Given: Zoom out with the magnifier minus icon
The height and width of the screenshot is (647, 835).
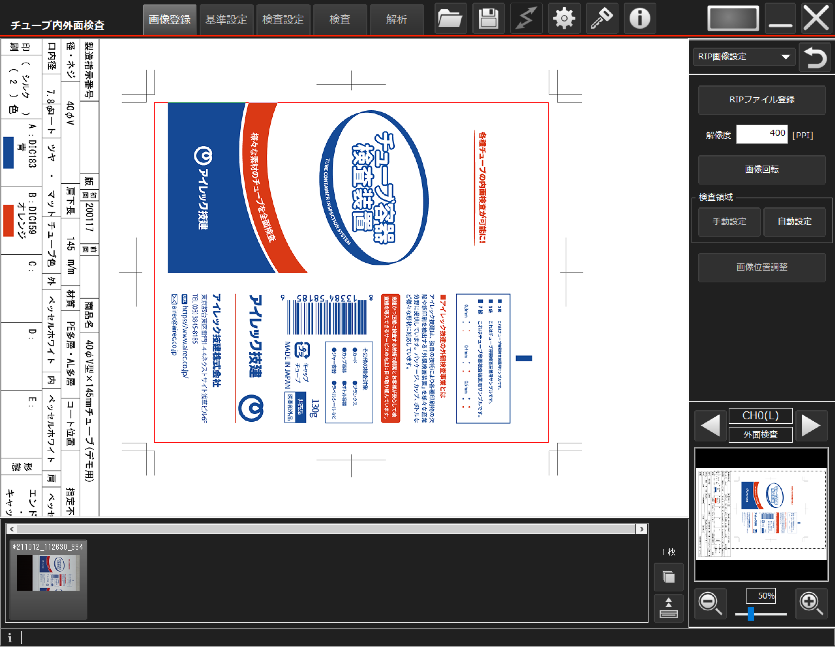Looking at the screenshot, I should [x=710, y=603].
